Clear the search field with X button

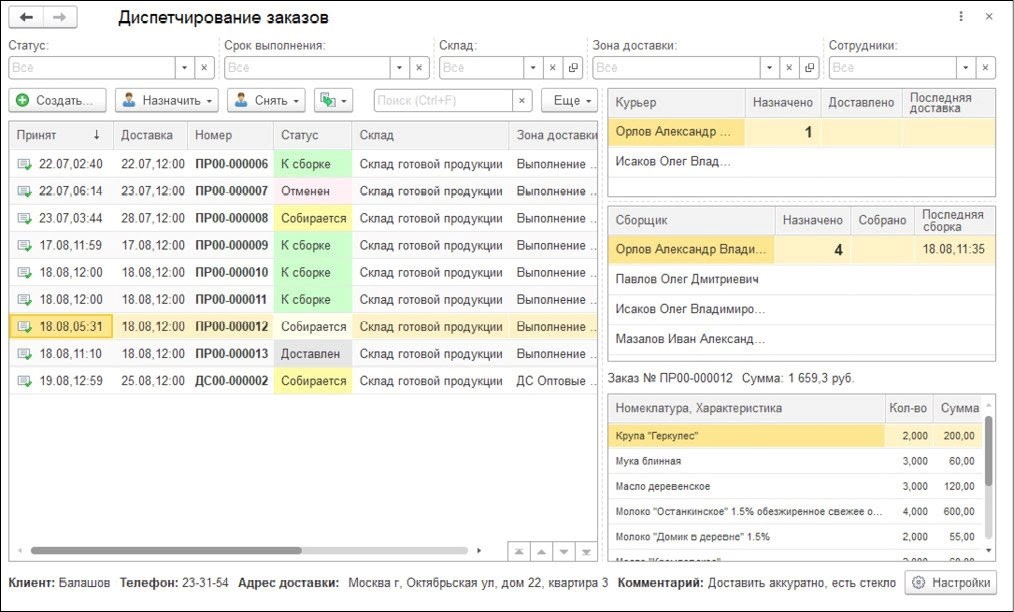tap(521, 101)
